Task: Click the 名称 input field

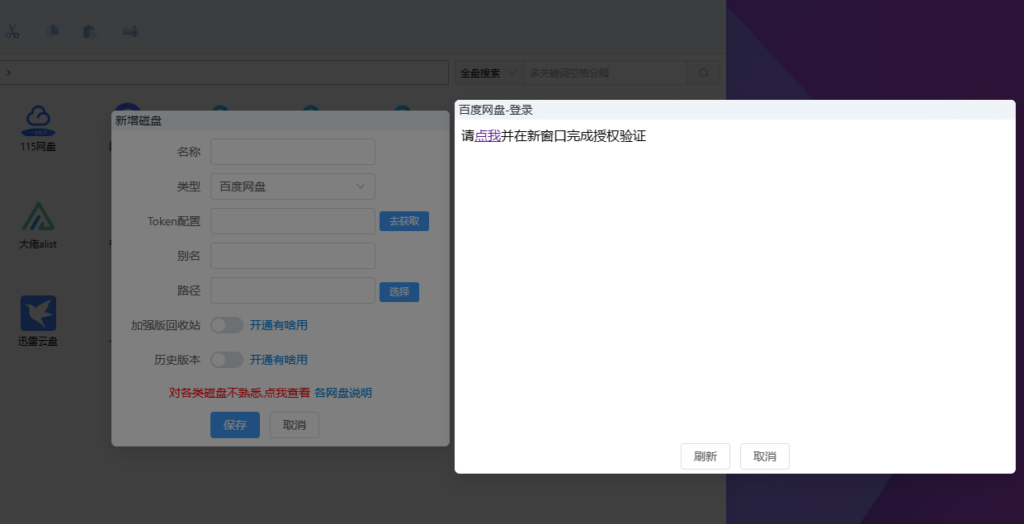Action: click(x=293, y=152)
